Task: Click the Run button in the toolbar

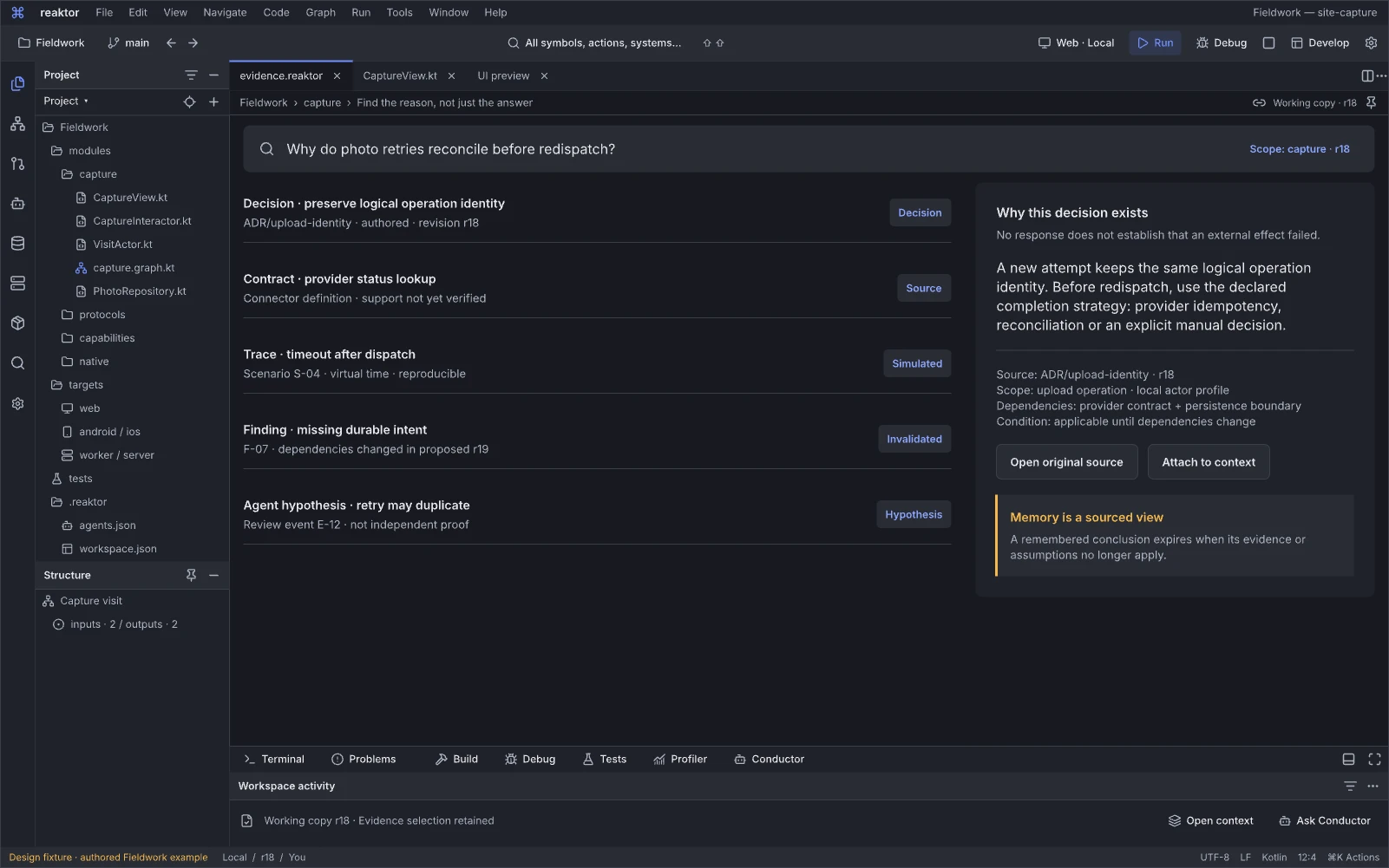Action: pos(1155,42)
